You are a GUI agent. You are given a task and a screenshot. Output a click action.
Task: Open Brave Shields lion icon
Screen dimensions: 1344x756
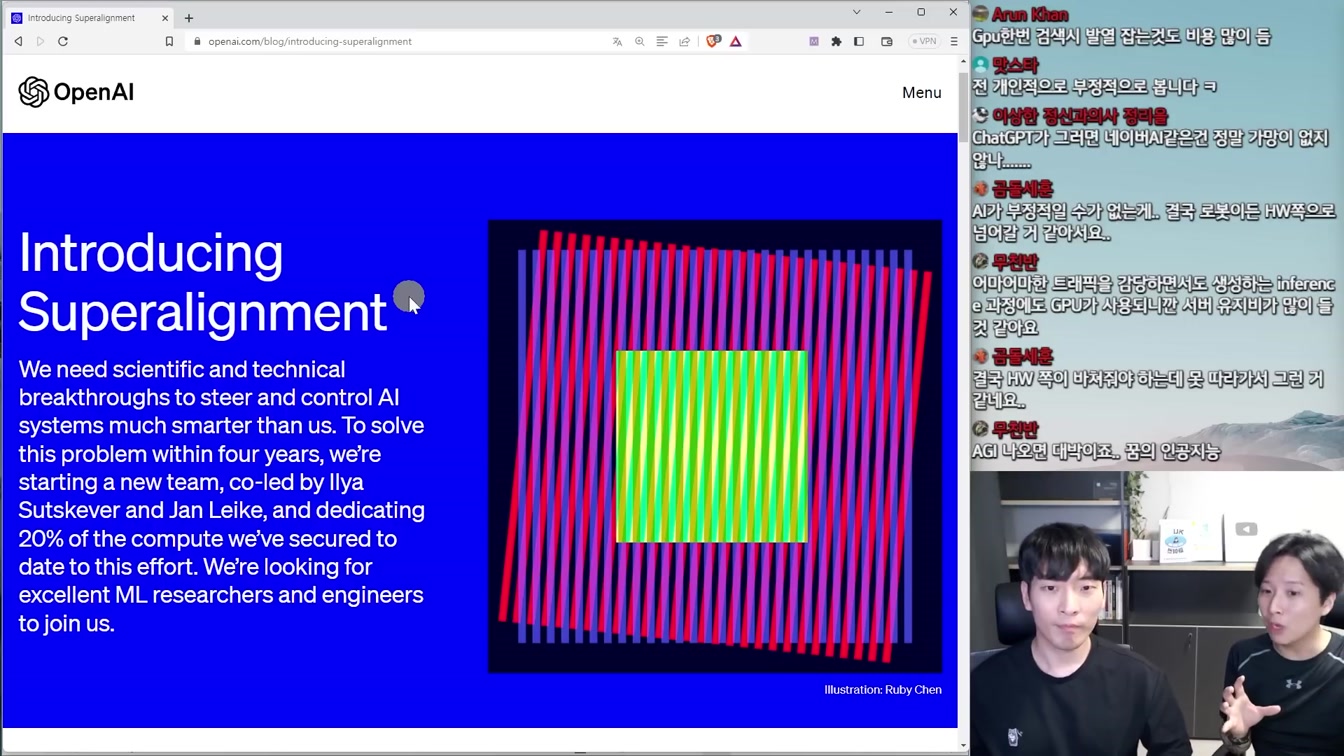(x=713, y=41)
